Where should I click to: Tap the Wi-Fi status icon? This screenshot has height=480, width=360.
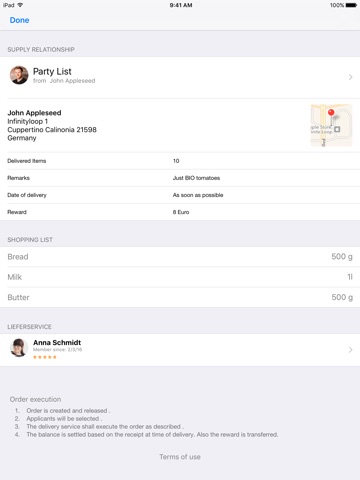pyautogui.click(x=20, y=5)
